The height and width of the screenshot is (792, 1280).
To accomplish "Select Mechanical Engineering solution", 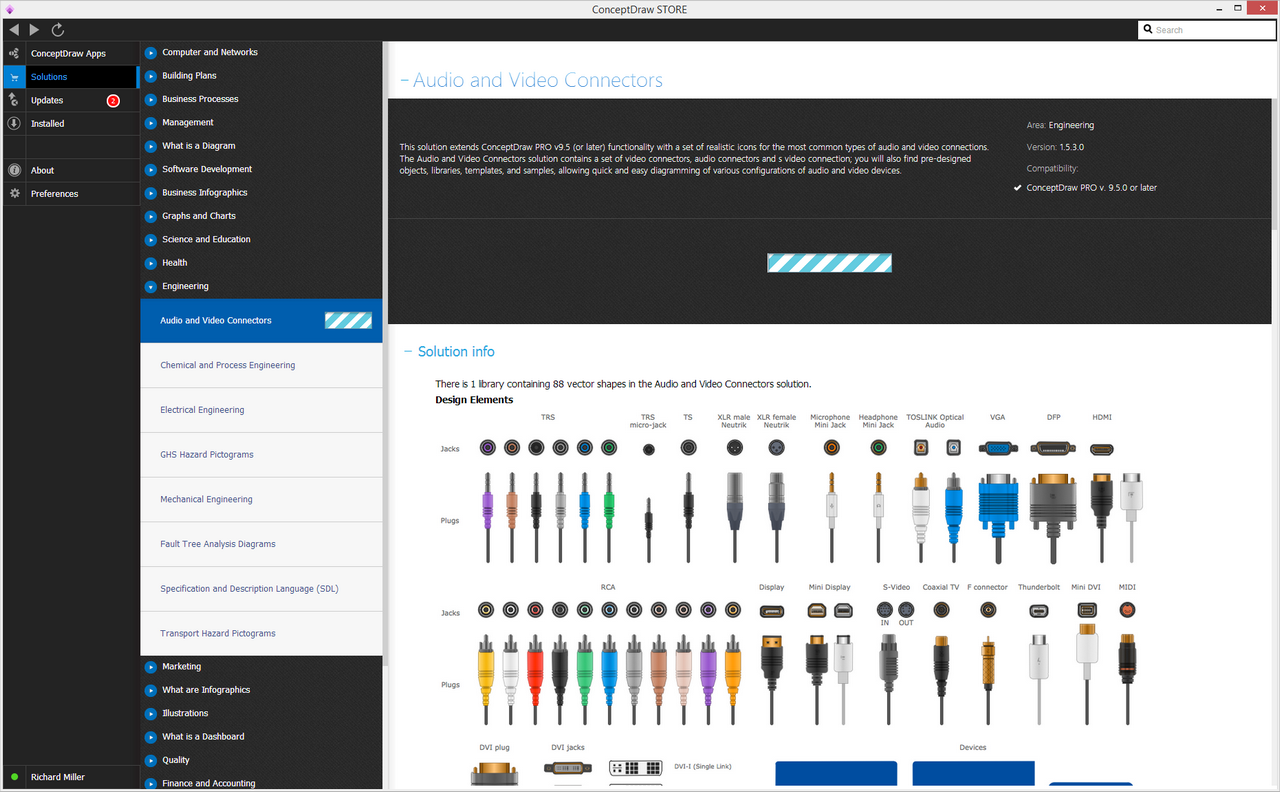I will (x=261, y=499).
